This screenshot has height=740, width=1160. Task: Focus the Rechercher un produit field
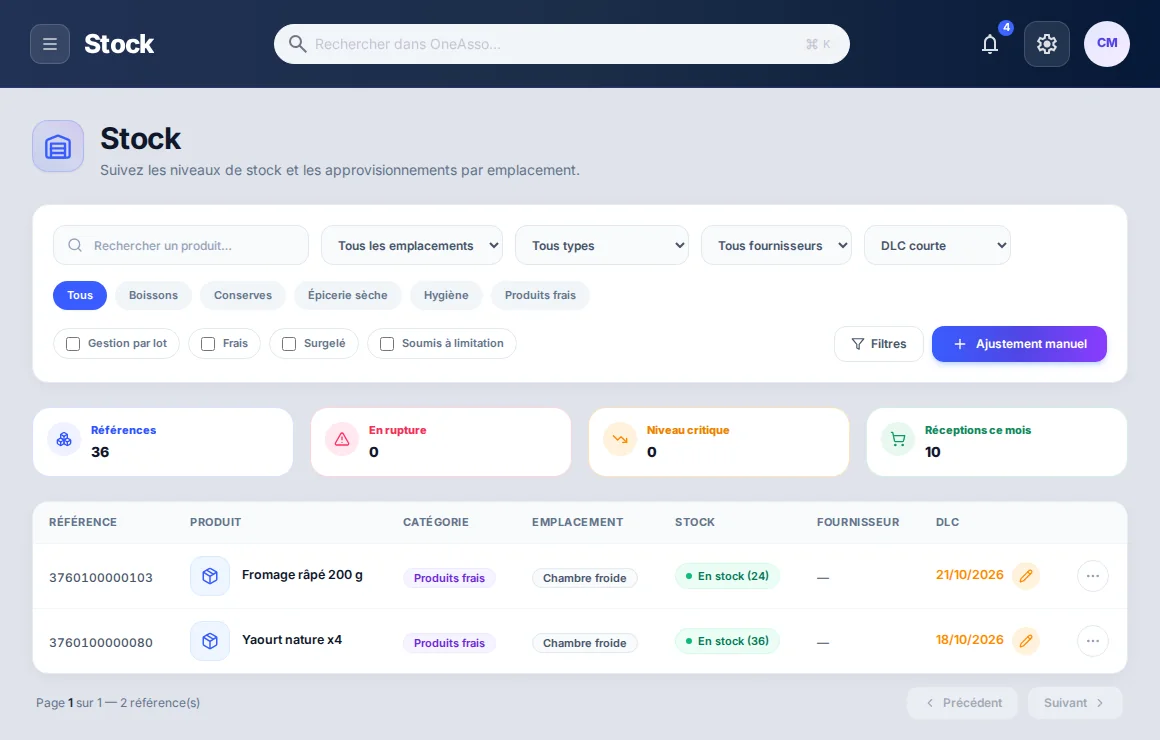point(181,245)
